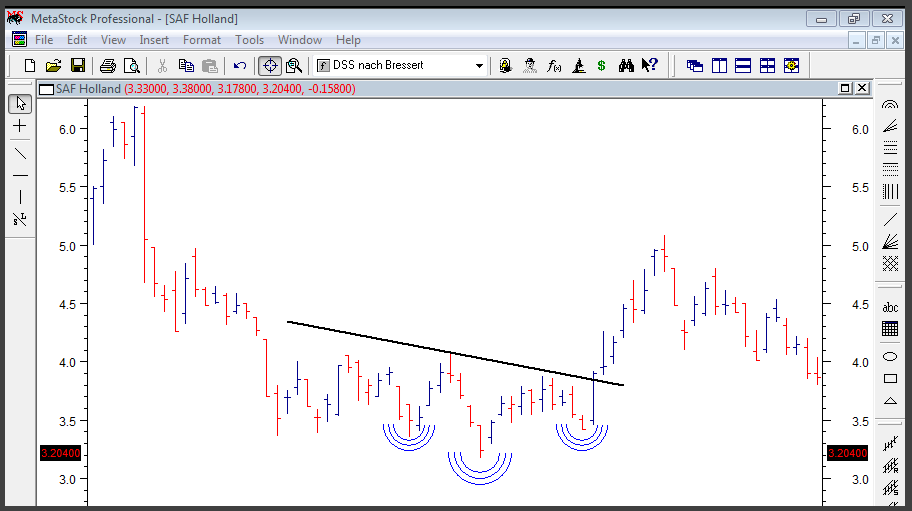Maximize the SAF Holland chart window

tap(845, 88)
